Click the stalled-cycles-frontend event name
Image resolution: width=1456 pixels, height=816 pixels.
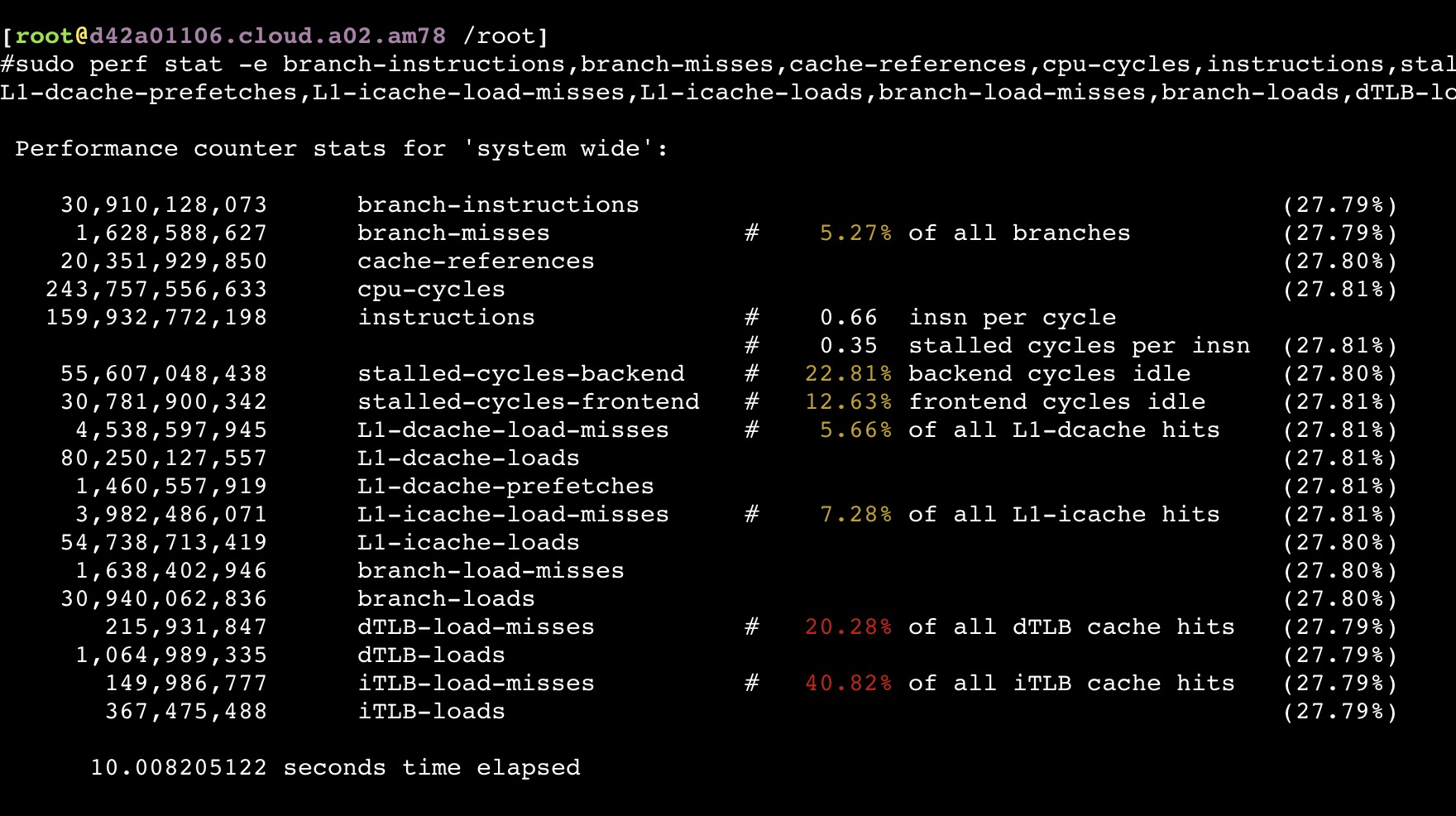[528, 402]
